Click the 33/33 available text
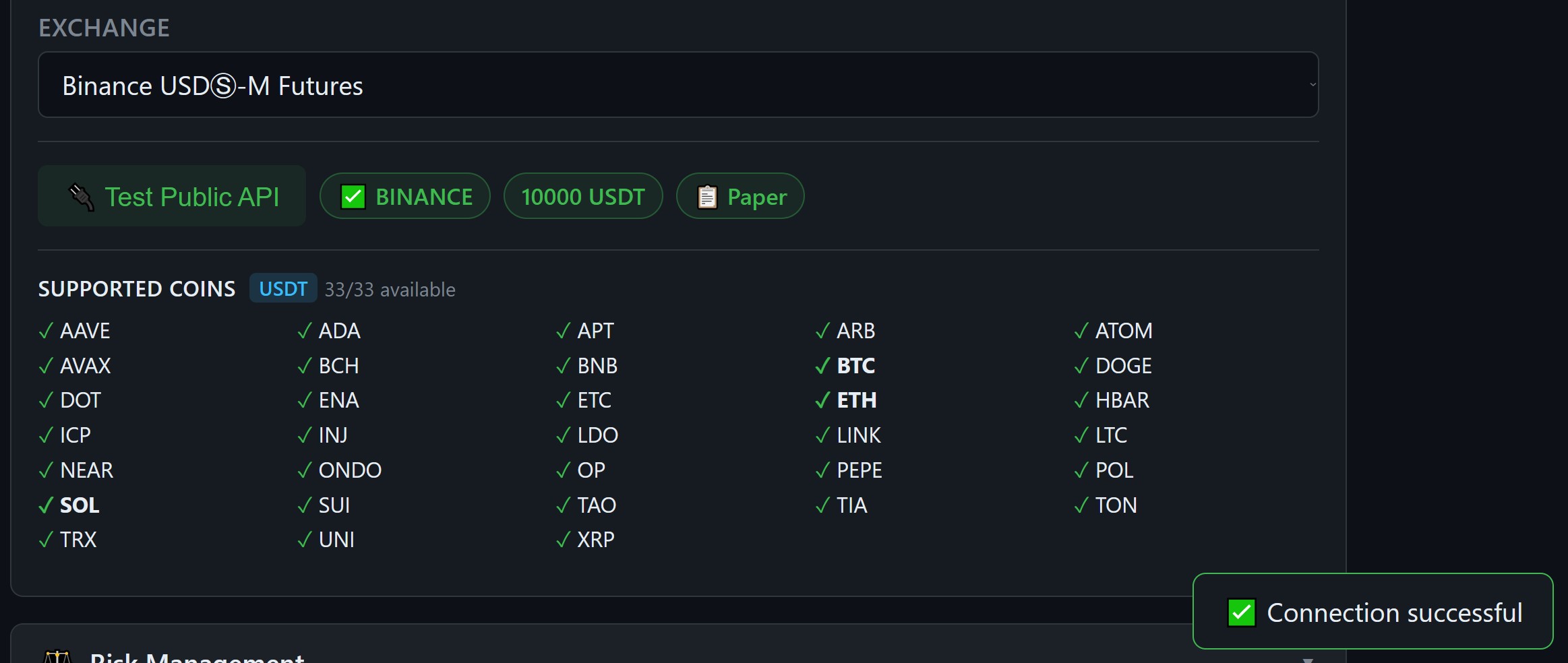1568x663 pixels. pyautogui.click(x=390, y=289)
